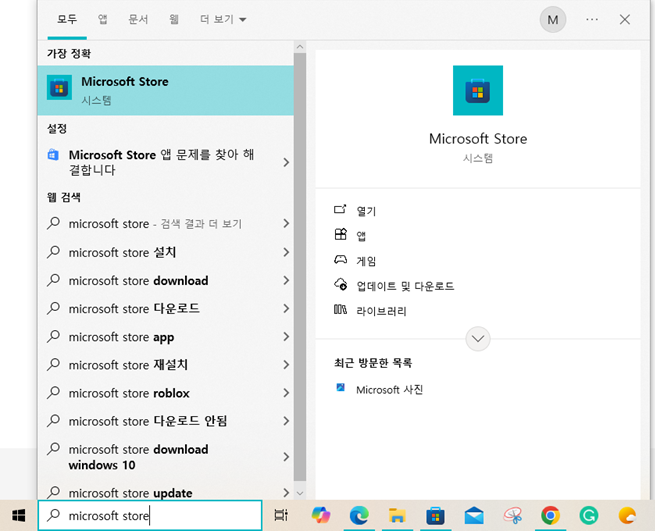Click the Microsoft 사진 icon
This screenshot has width=655, height=531.
[x=340, y=387]
